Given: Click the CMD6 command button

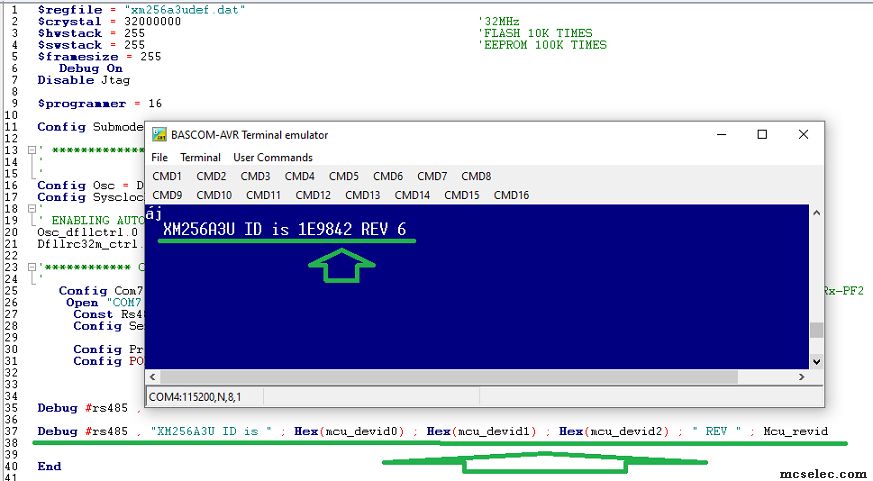Looking at the screenshot, I should (388, 176).
